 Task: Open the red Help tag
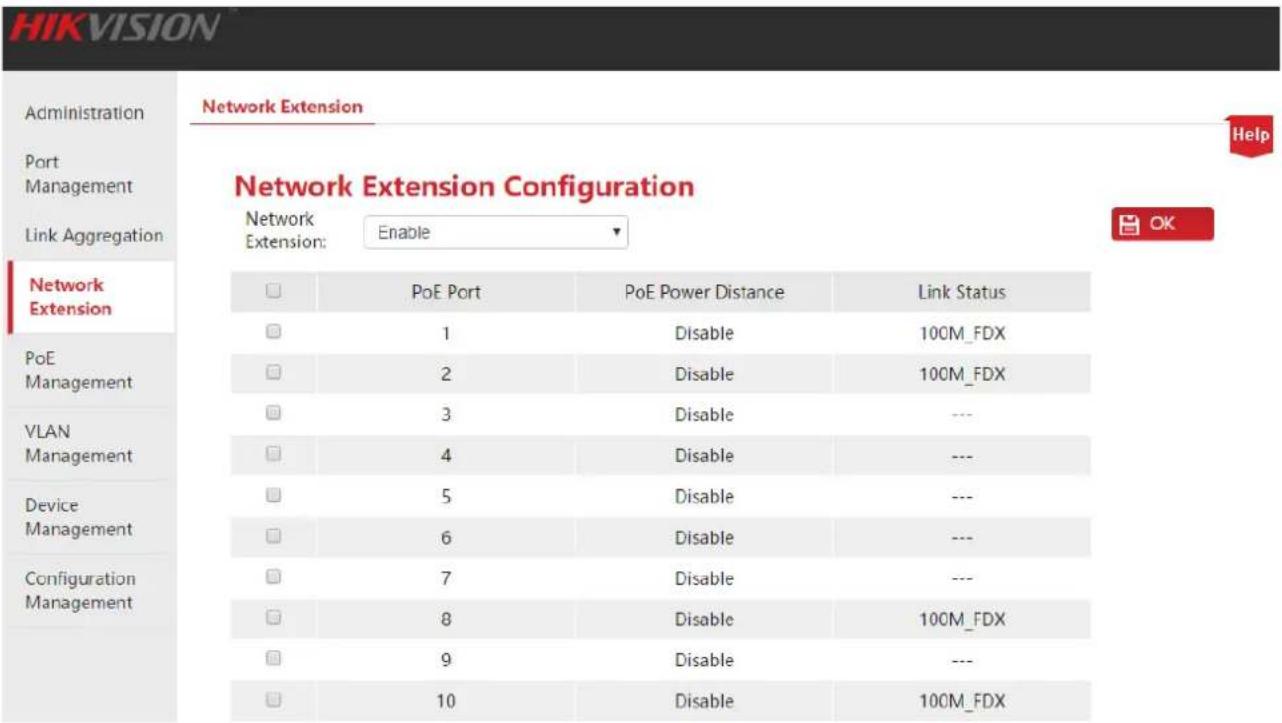coord(1251,136)
